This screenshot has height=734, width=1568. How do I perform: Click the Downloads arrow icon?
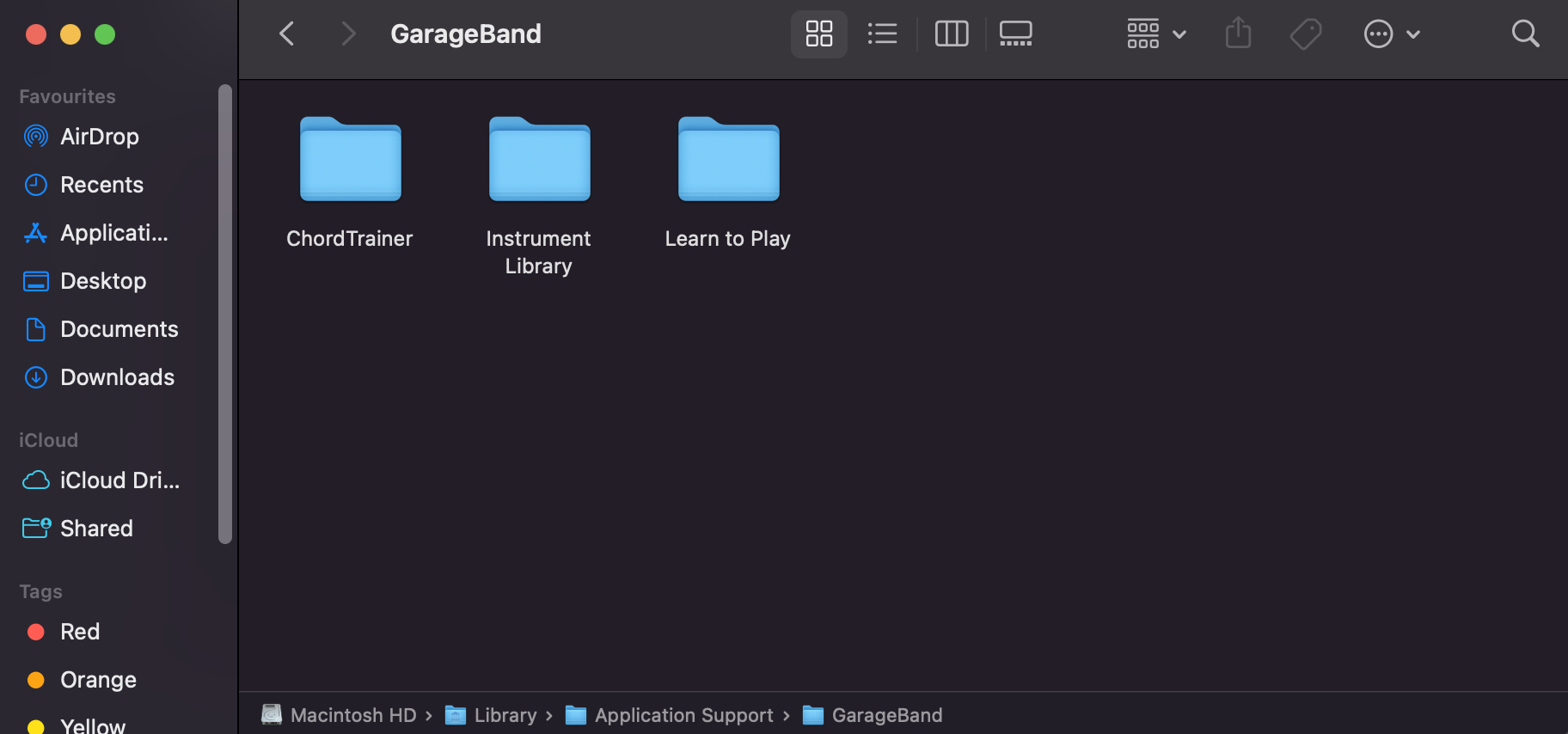36,377
